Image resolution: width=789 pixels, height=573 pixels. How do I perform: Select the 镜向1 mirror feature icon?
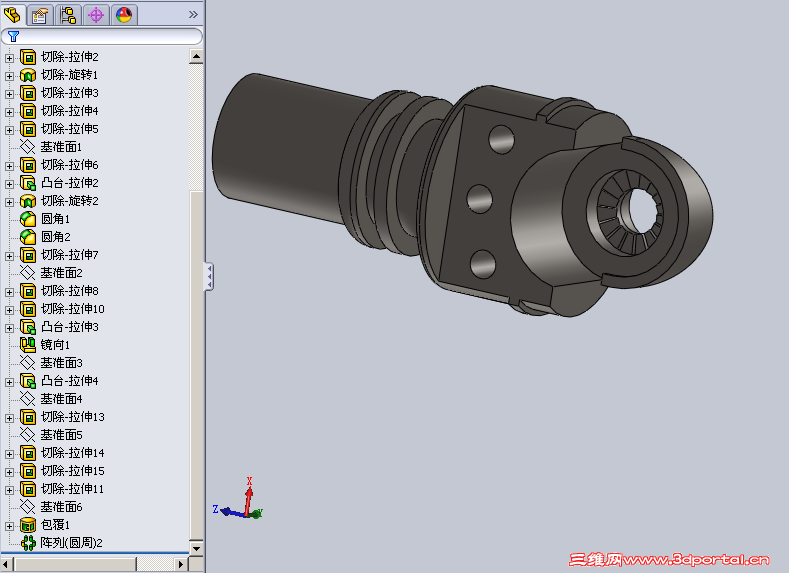28,345
